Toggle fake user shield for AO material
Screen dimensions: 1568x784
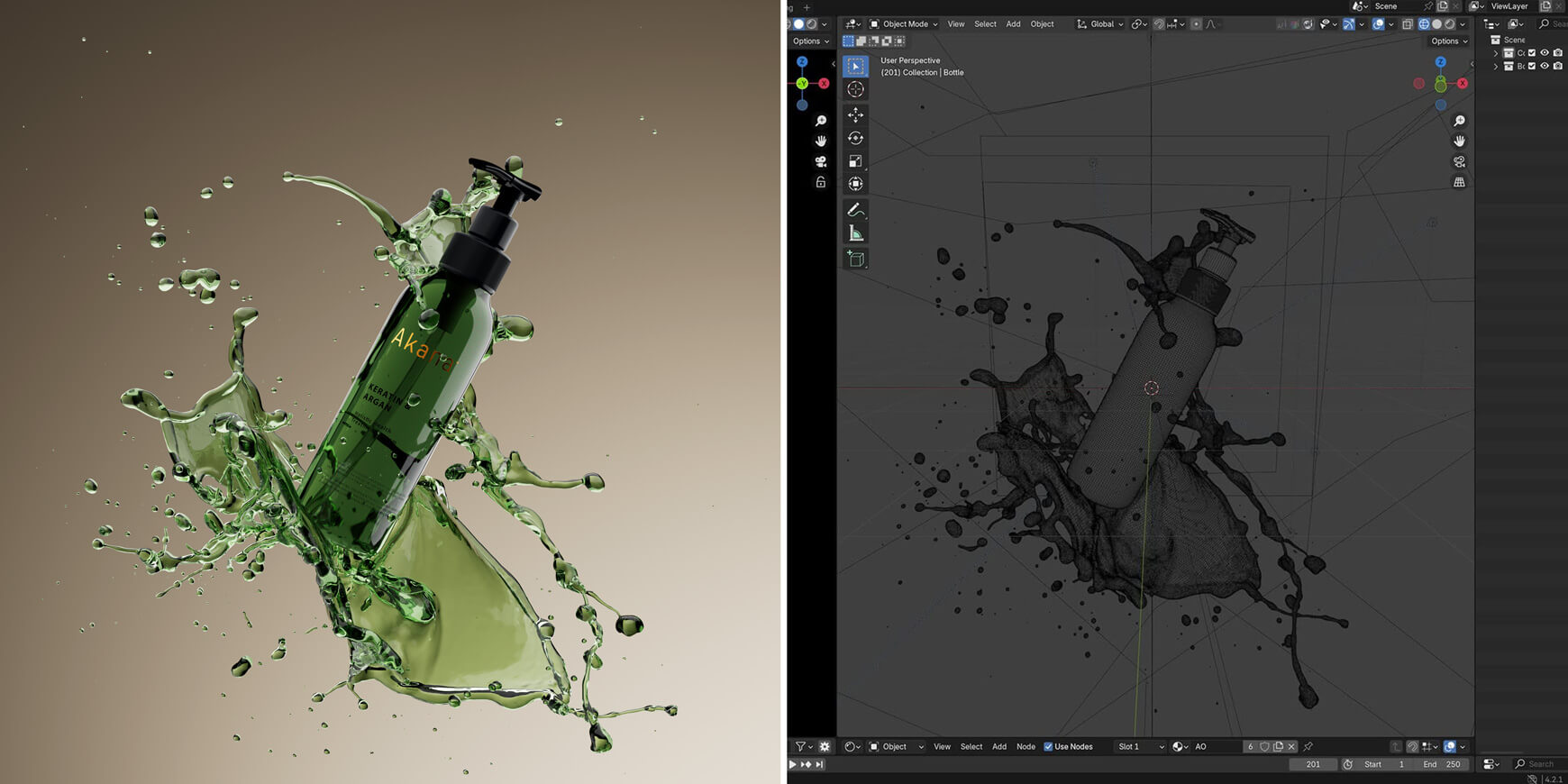point(1264,746)
